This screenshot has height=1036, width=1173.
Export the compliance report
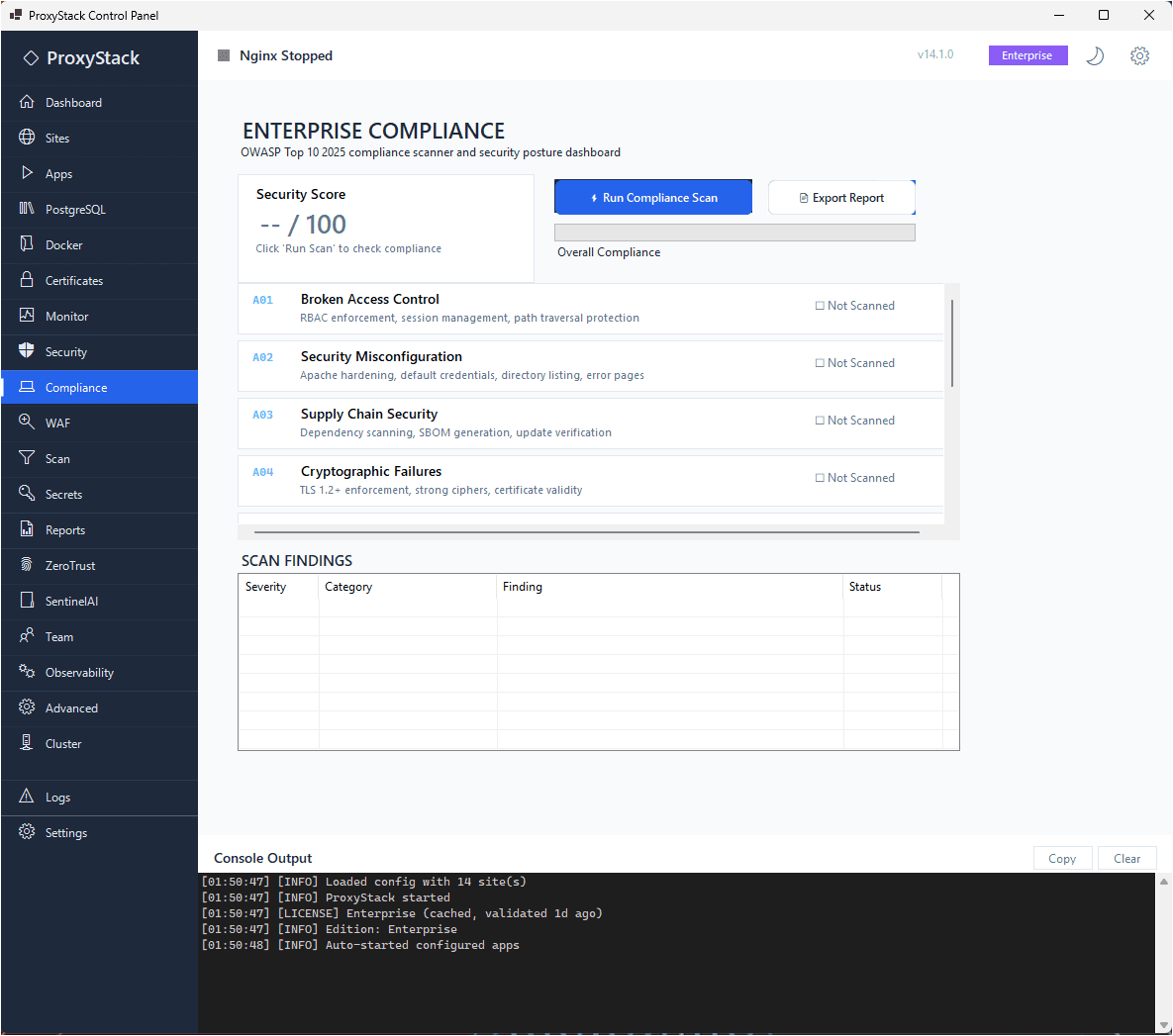[x=841, y=197]
